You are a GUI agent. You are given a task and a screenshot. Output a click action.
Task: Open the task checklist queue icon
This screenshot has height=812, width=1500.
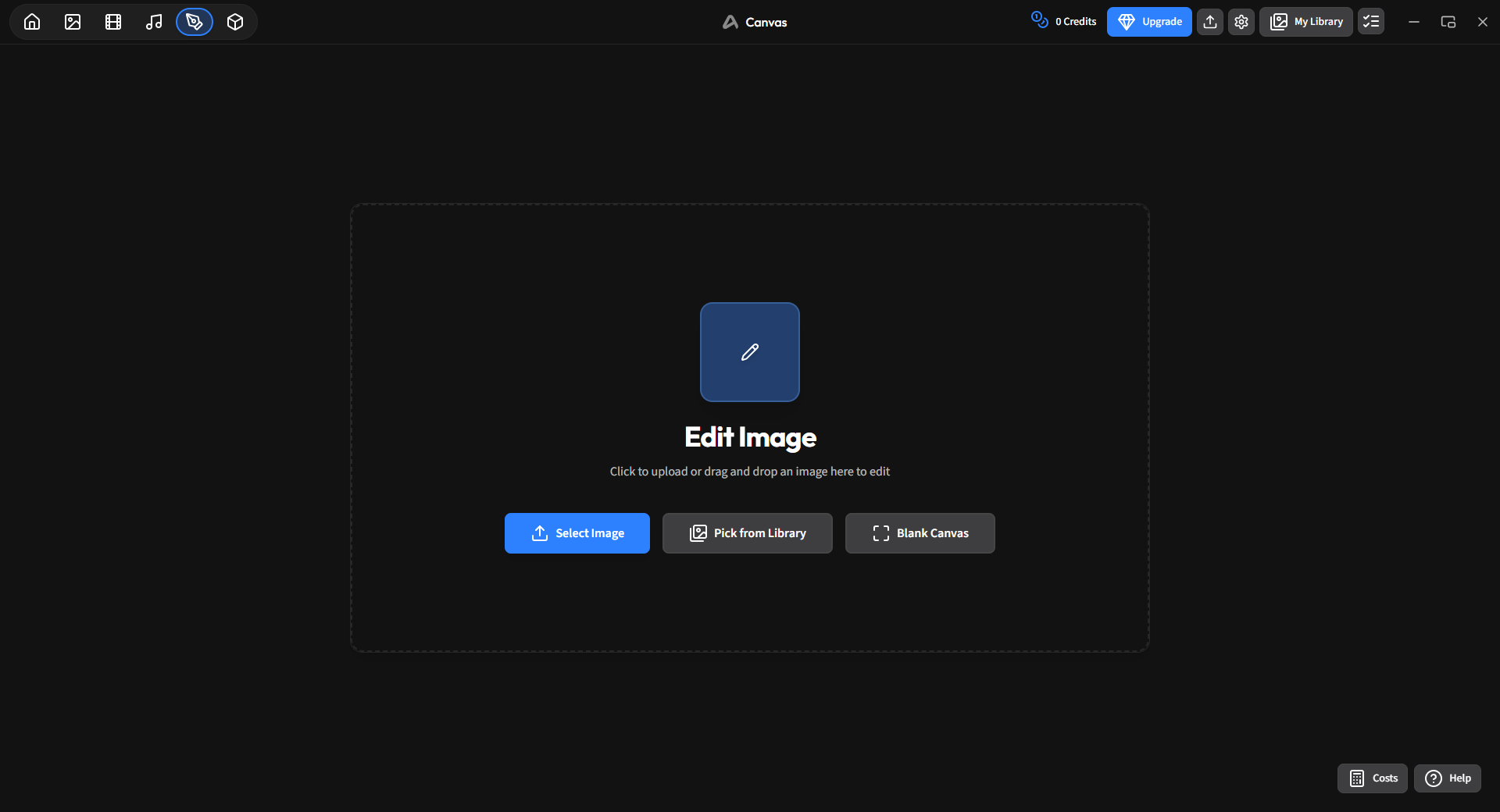[1371, 22]
